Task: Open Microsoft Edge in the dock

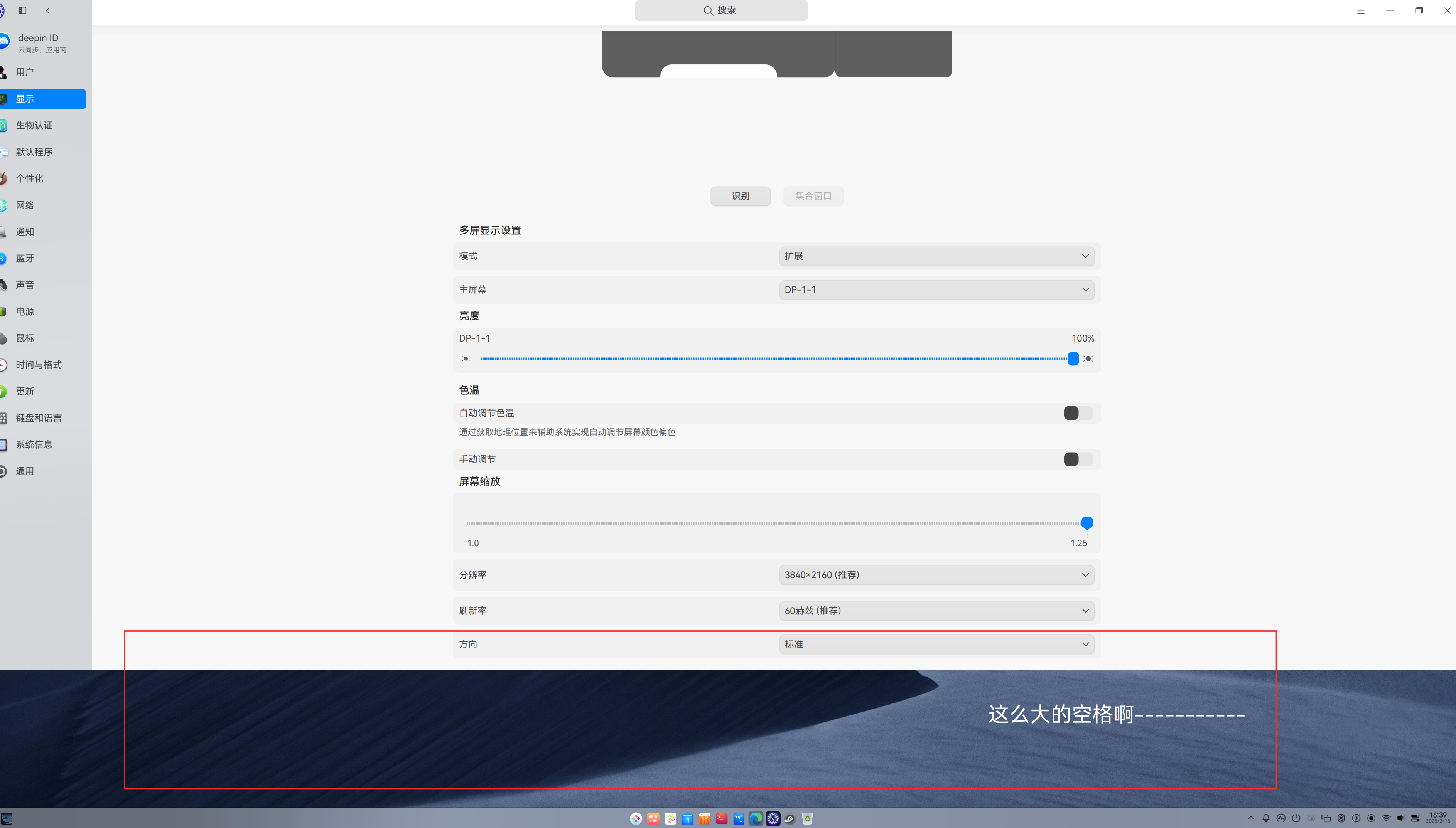Action: (756, 819)
